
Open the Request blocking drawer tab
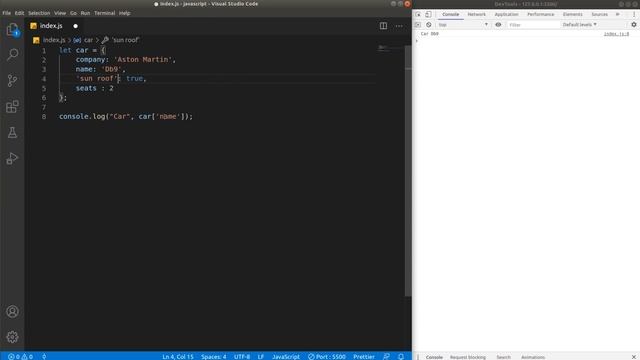tap(468, 357)
